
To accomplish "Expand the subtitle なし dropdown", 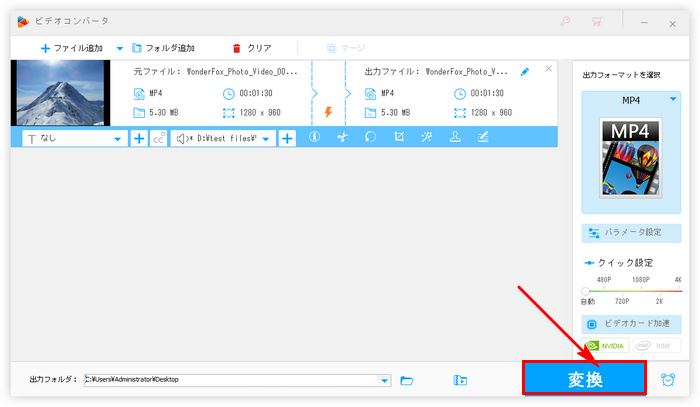I will click(x=118, y=139).
